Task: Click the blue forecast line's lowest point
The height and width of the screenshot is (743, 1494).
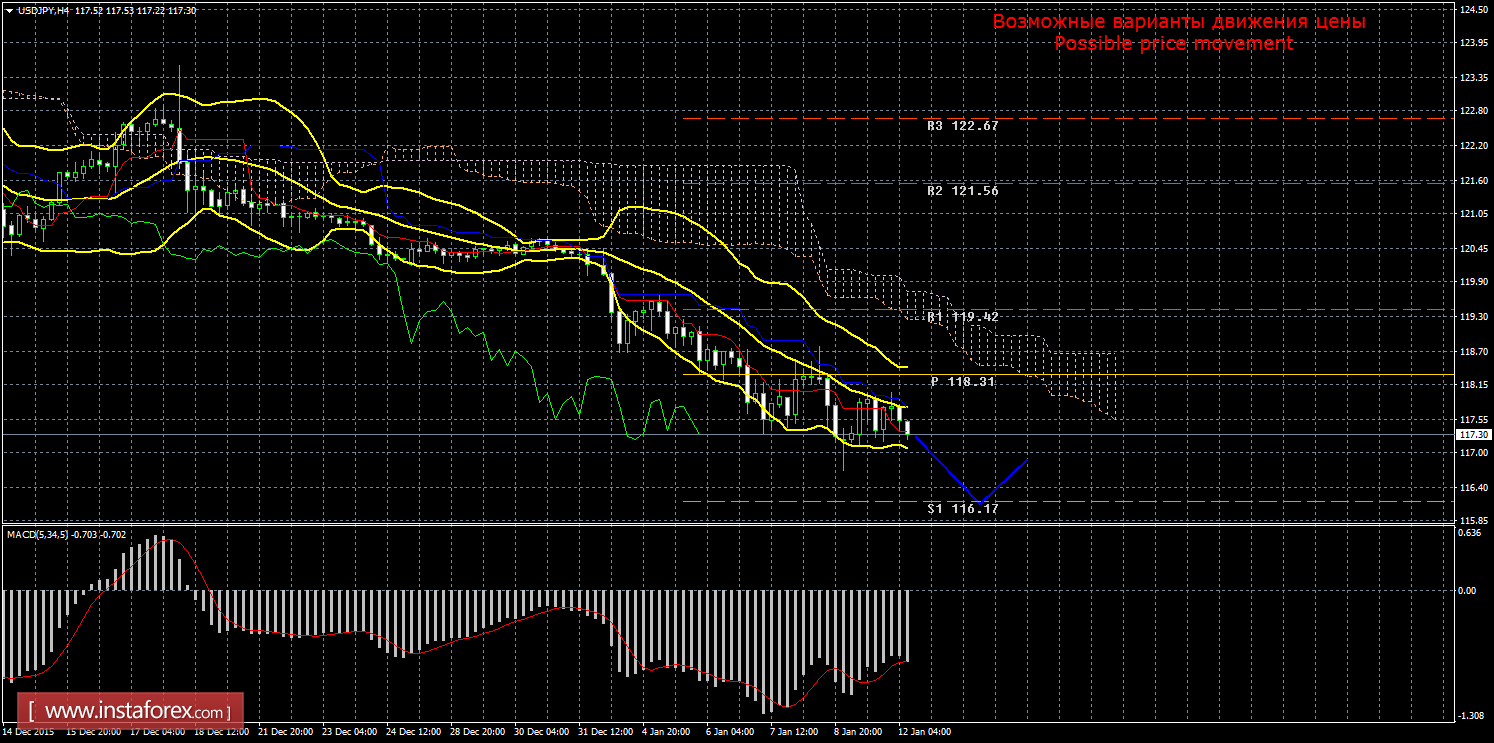Action: click(978, 502)
